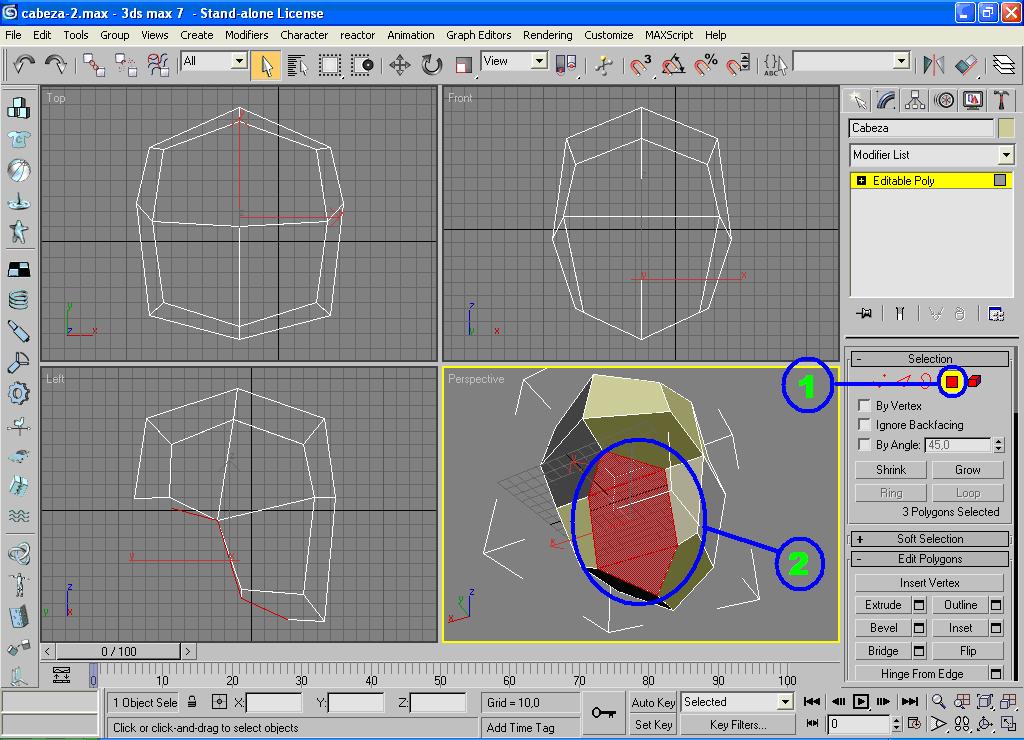Expand the Editable Poly stack entry
Screen dimensions: 1024x740
pyautogui.click(x=861, y=180)
